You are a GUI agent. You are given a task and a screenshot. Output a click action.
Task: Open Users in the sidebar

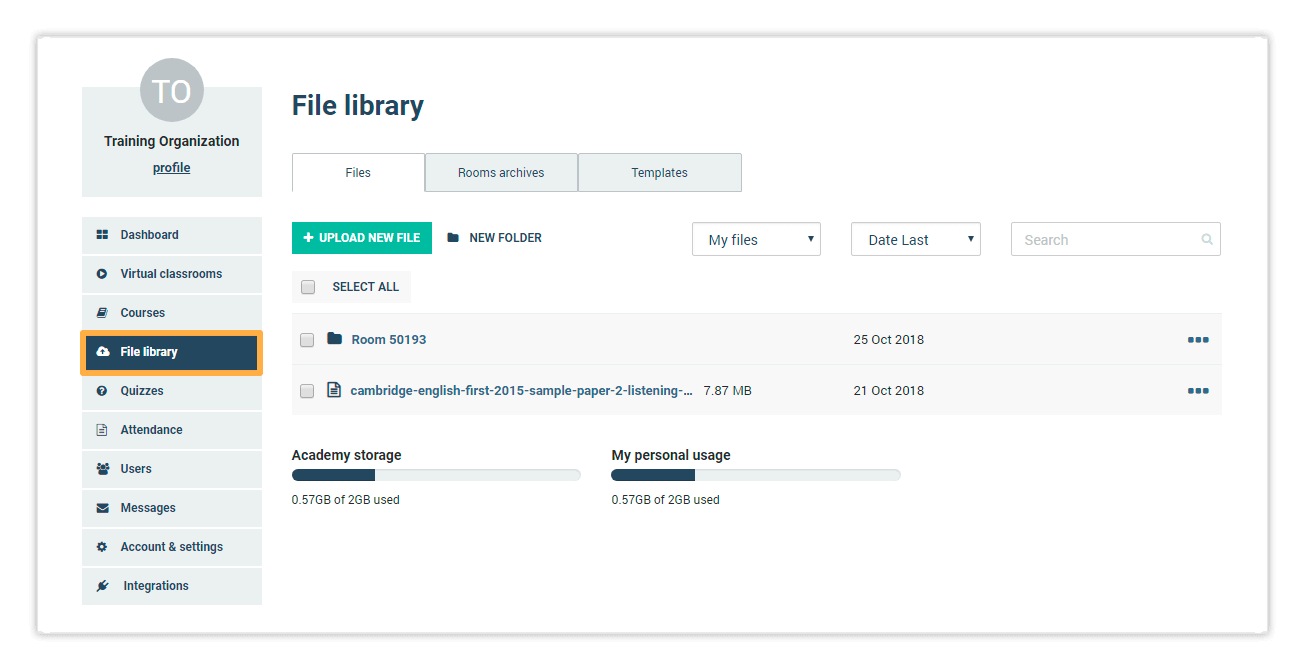coord(172,469)
